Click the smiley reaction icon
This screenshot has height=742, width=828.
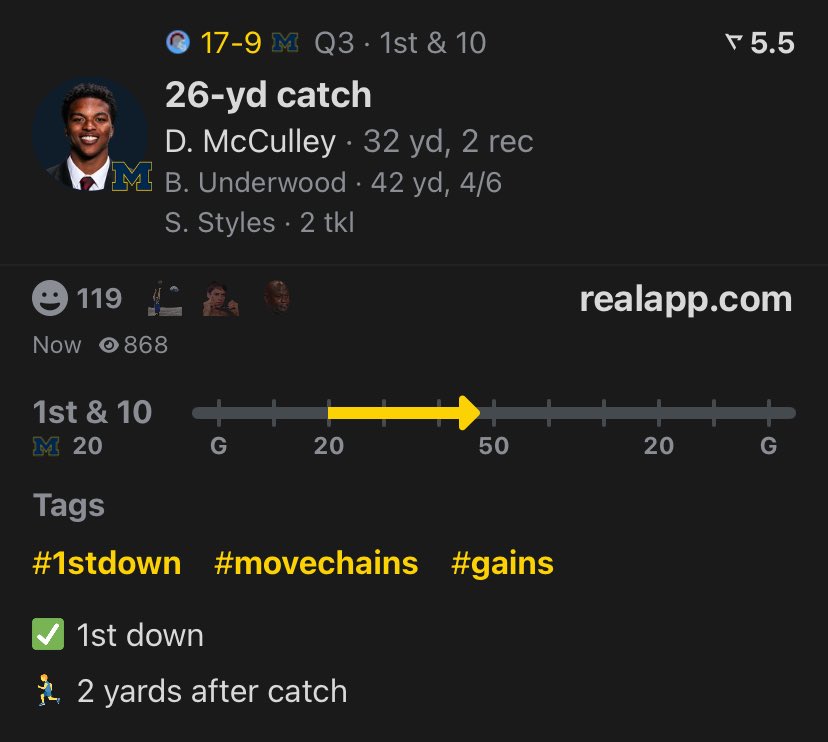point(51,298)
